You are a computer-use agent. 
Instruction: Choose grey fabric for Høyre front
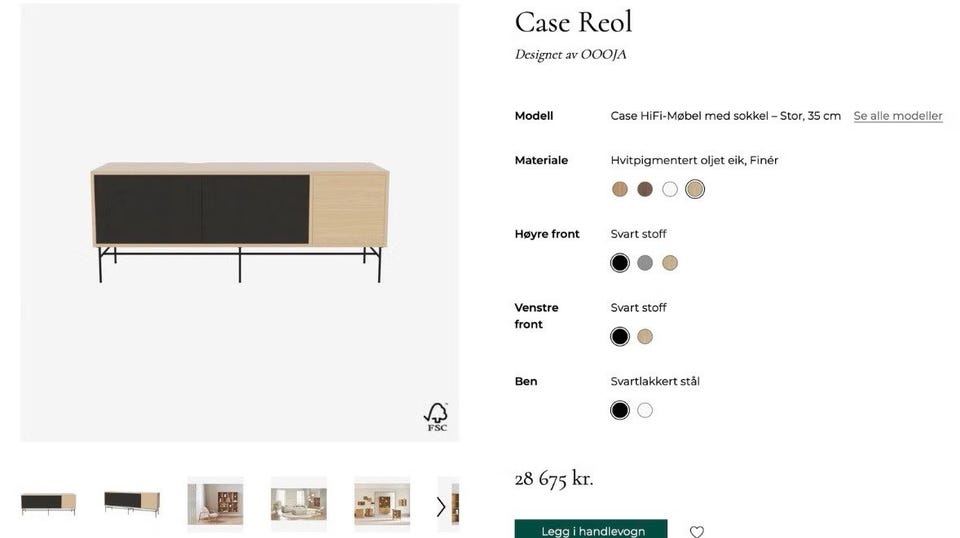pos(645,263)
